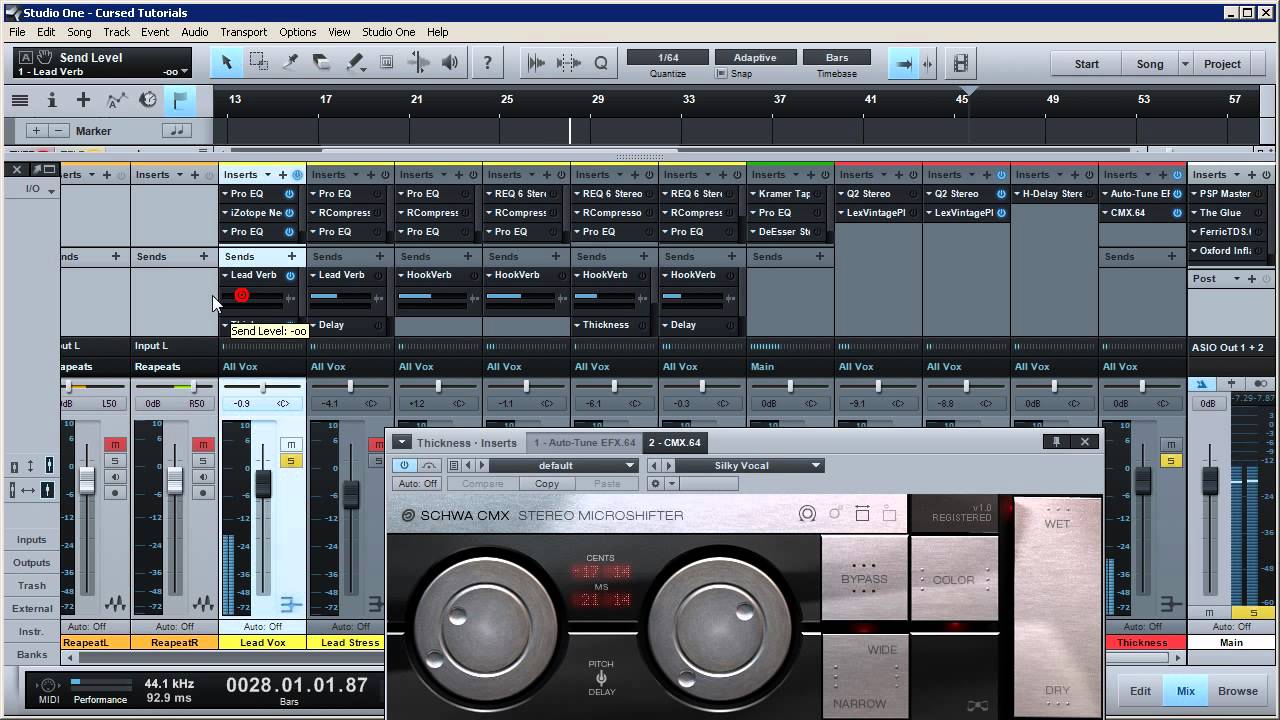Open the Song menu
Screen dimensions: 1280x720
(x=79, y=32)
